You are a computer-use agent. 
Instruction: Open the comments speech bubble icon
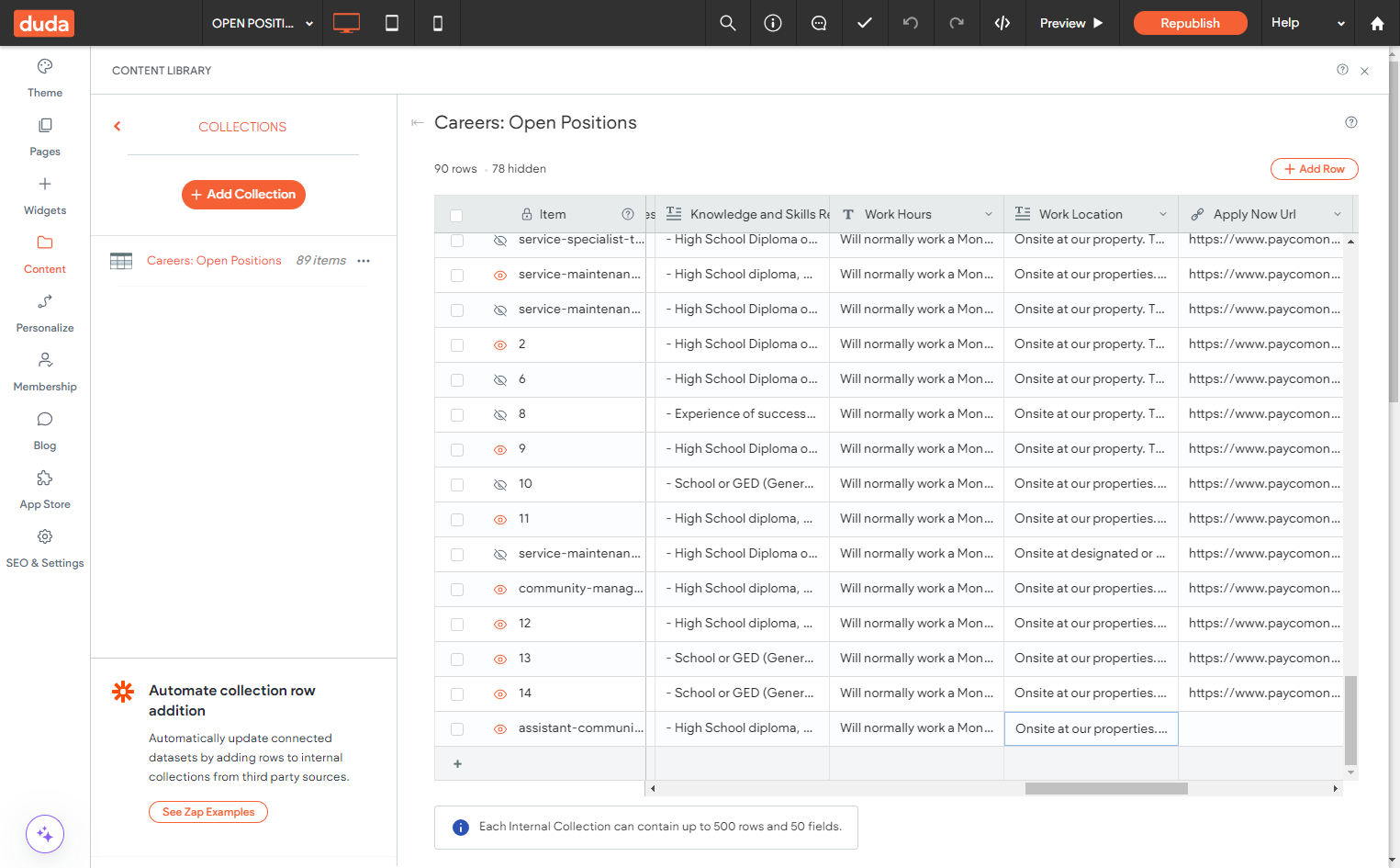(819, 23)
